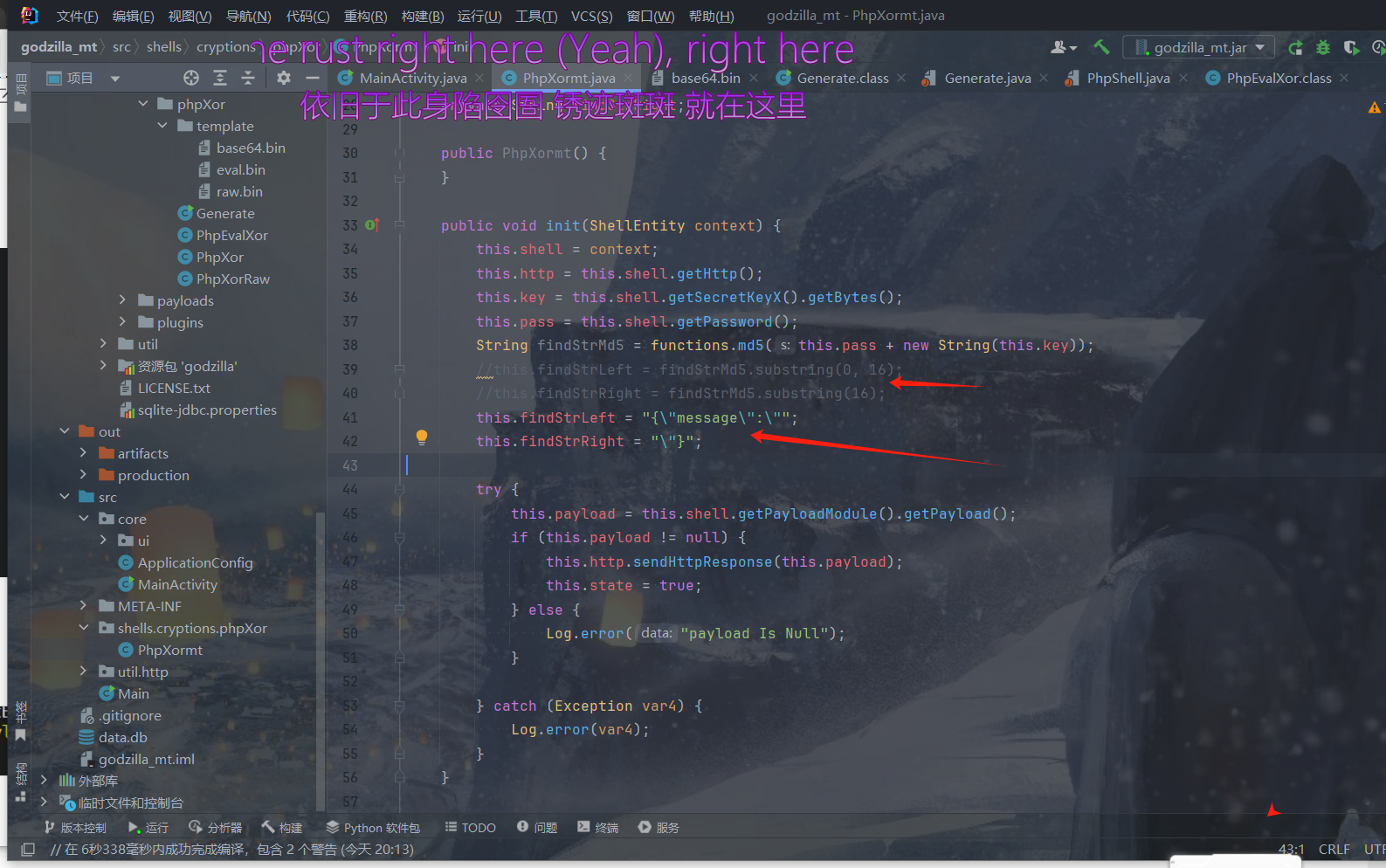This screenshot has height=868, width=1386.
Task: Open the Python 软件包 tool window
Action: (373, 827)
